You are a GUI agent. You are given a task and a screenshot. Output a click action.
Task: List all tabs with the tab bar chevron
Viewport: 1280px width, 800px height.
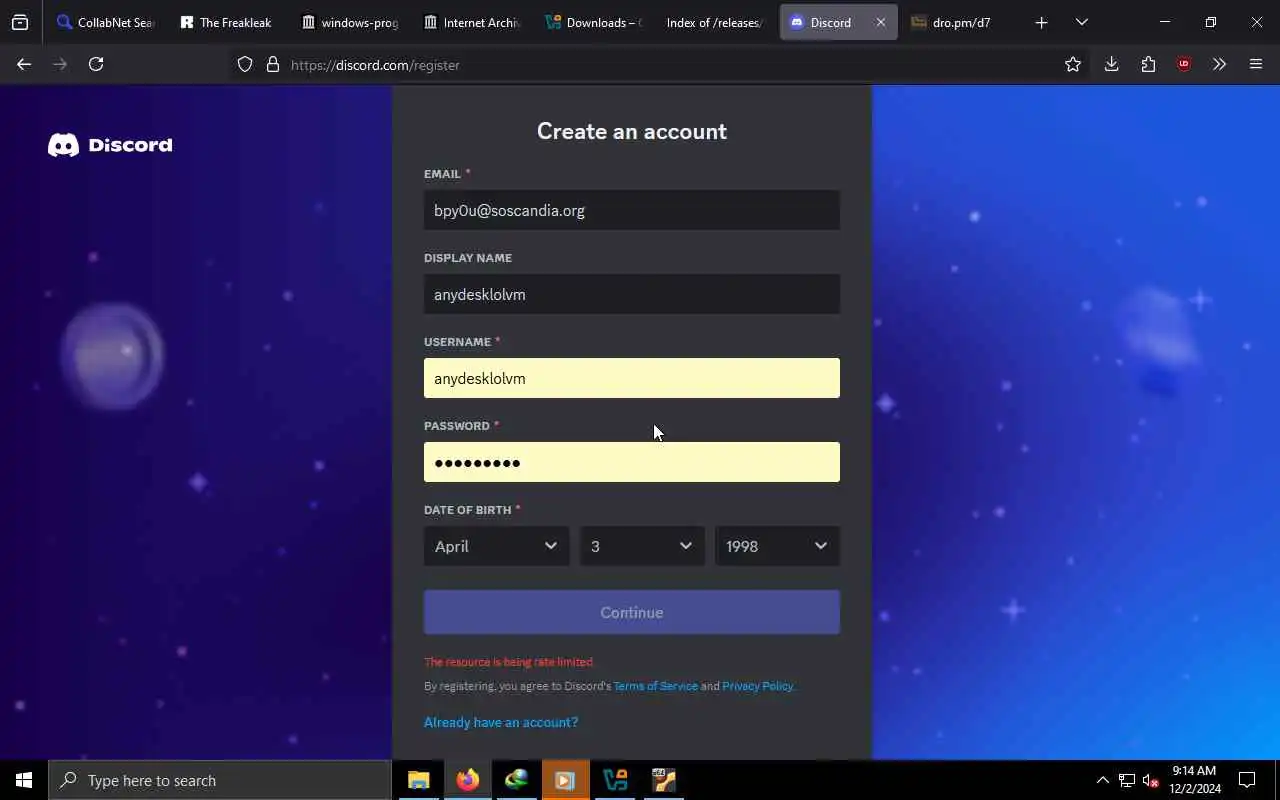[x=1081, y=22]
